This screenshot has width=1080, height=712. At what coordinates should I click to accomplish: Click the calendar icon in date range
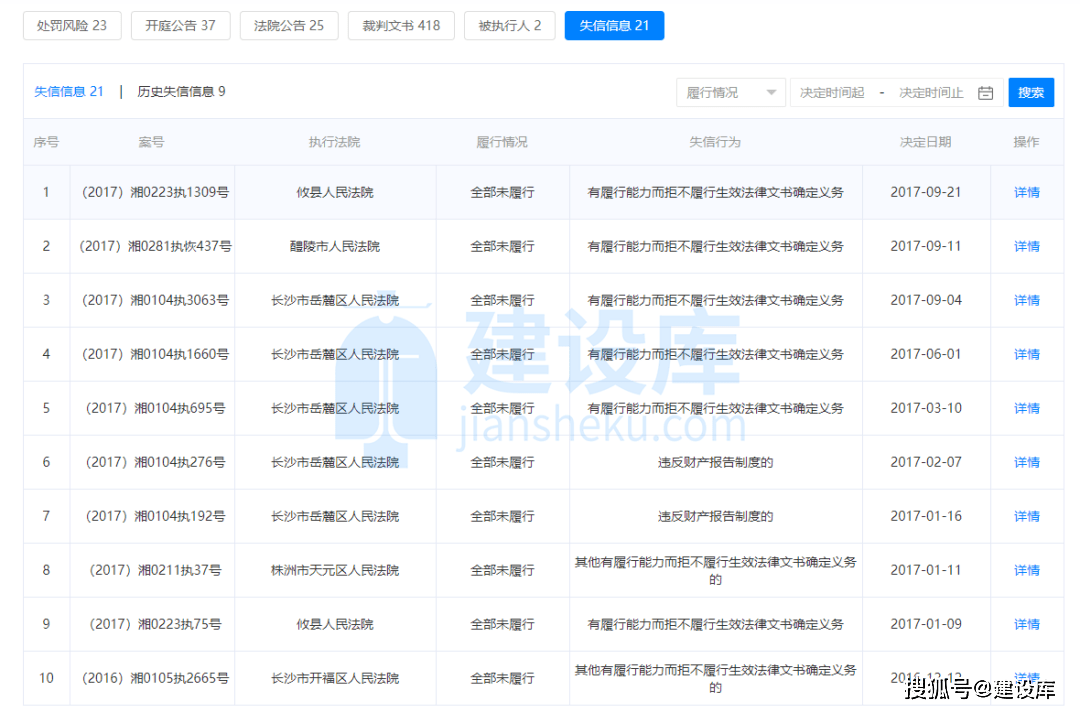point(985,93)
